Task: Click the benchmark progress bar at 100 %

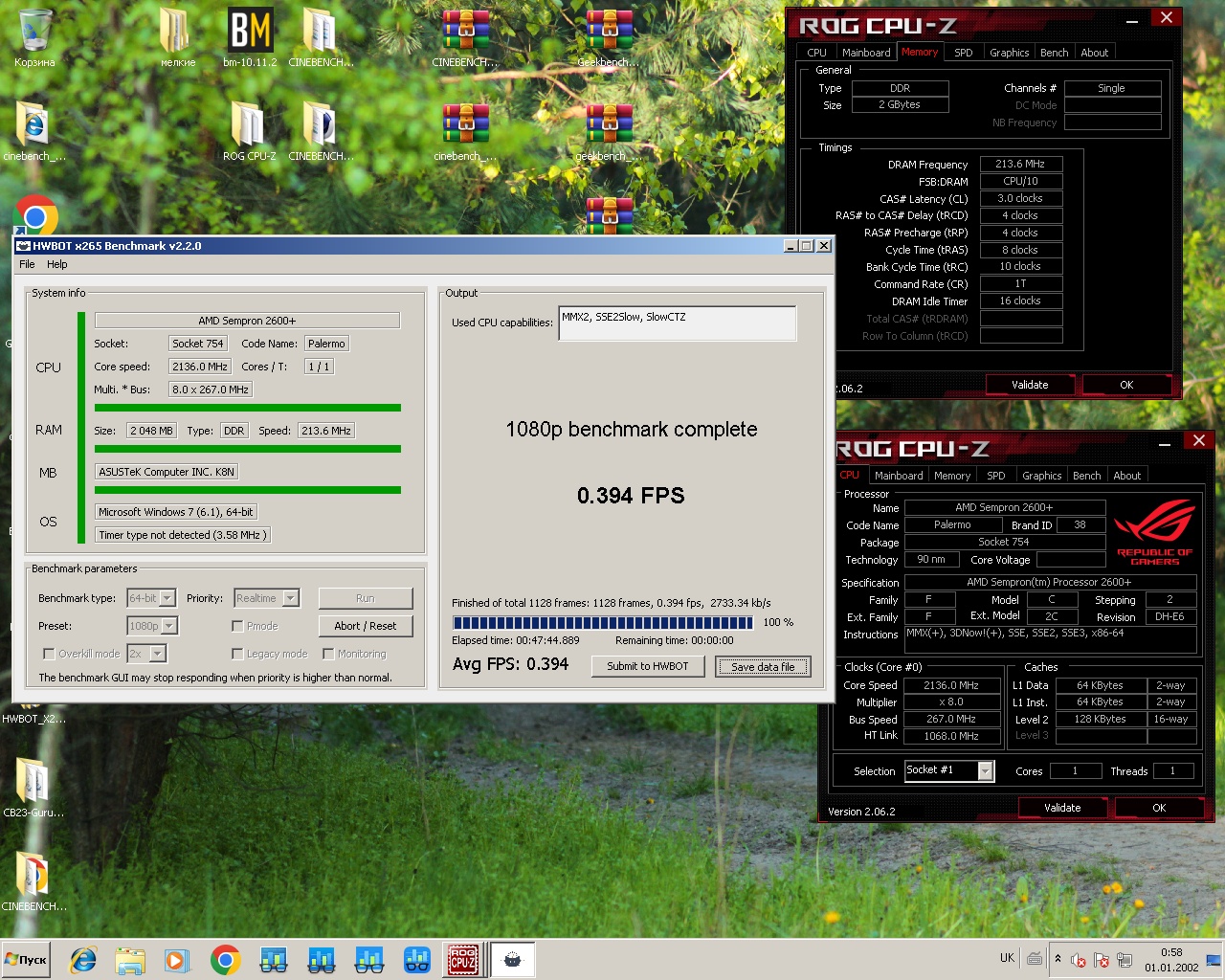Action: click(x=603, y=622)
